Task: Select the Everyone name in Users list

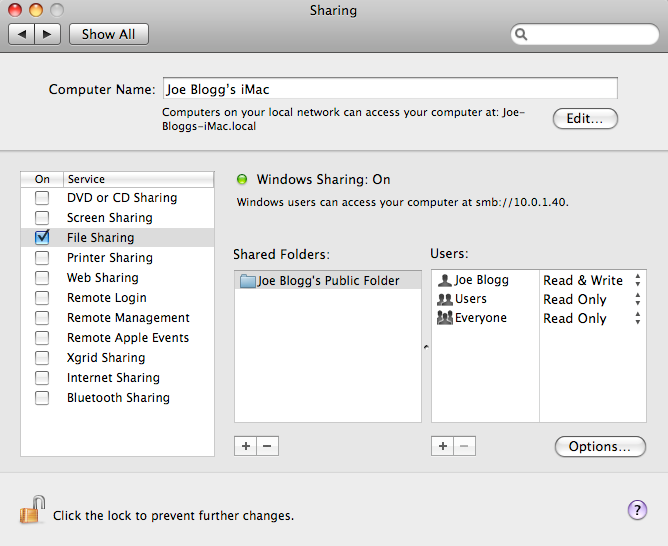Action: pos(481,318)
